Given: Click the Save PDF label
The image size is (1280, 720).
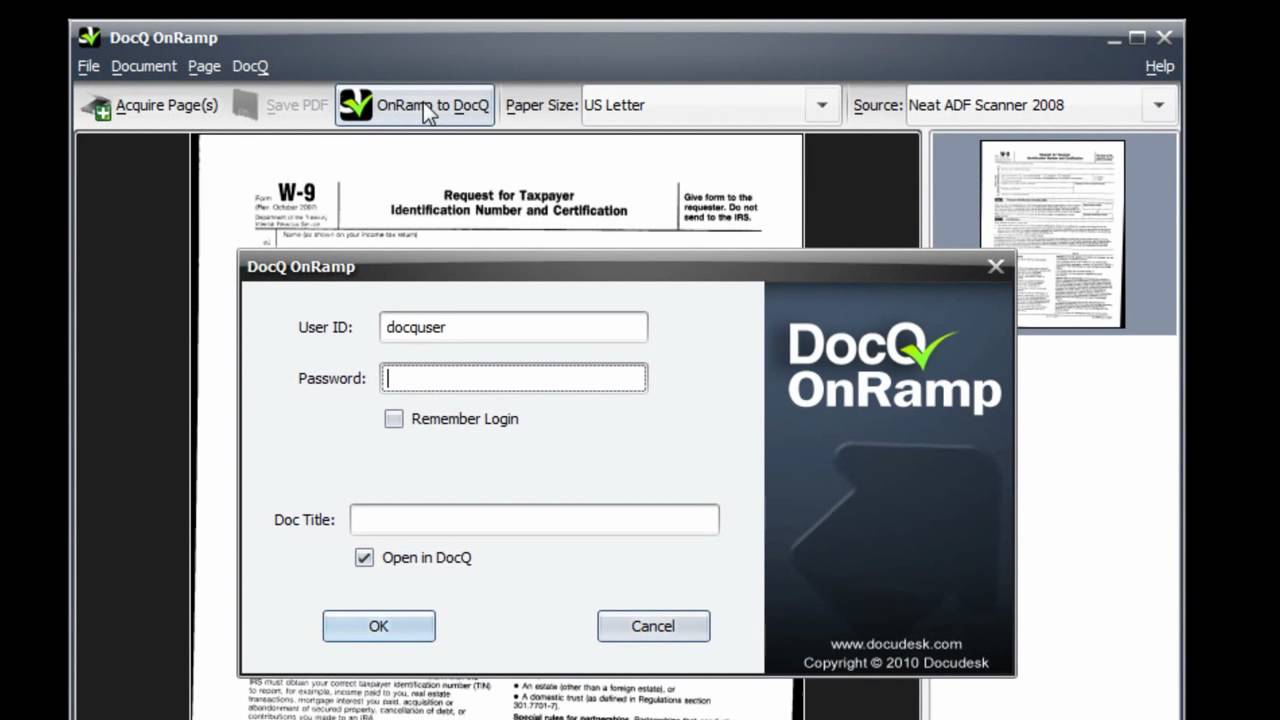Looking at the screenshot, I should coord(297,105).
